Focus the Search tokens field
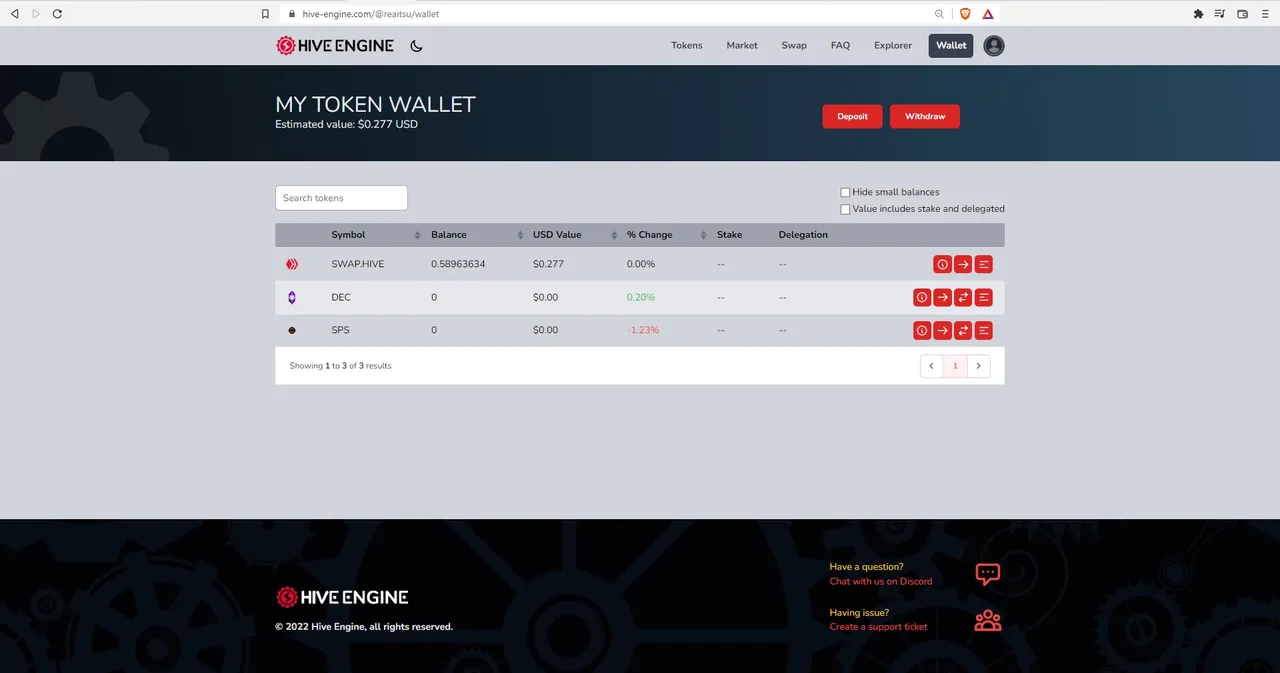 [341, 198]
